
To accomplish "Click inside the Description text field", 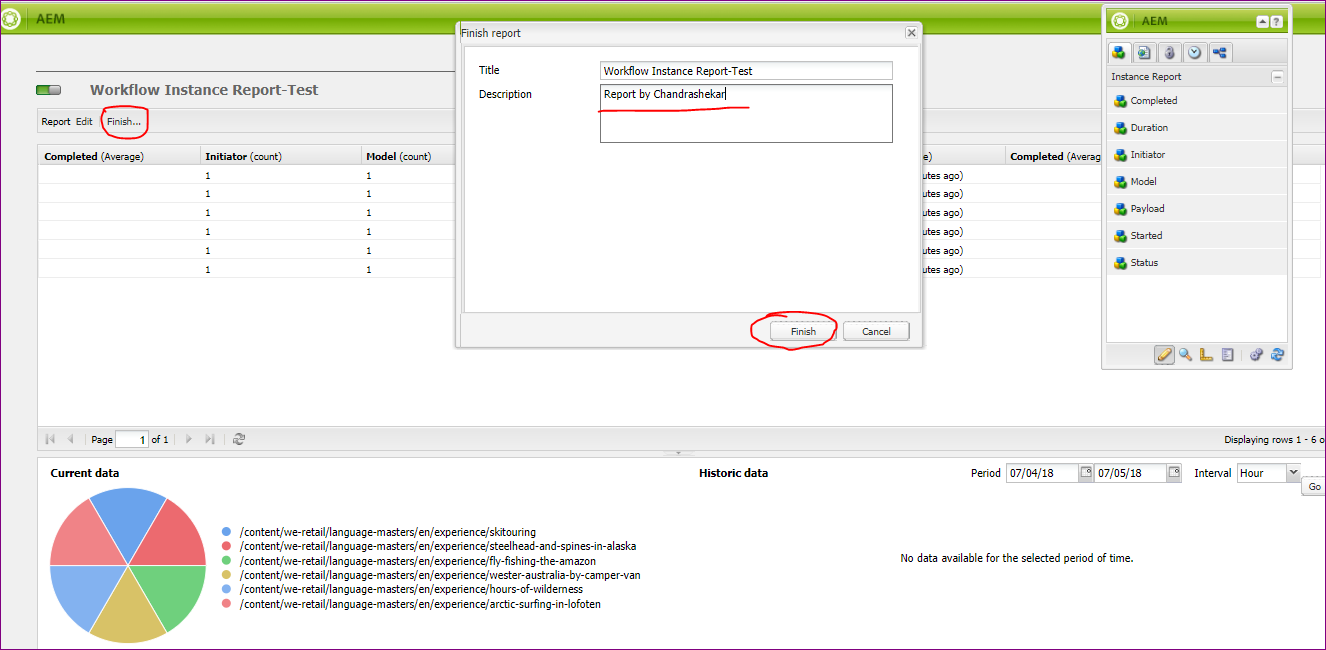I will [745, 112].
